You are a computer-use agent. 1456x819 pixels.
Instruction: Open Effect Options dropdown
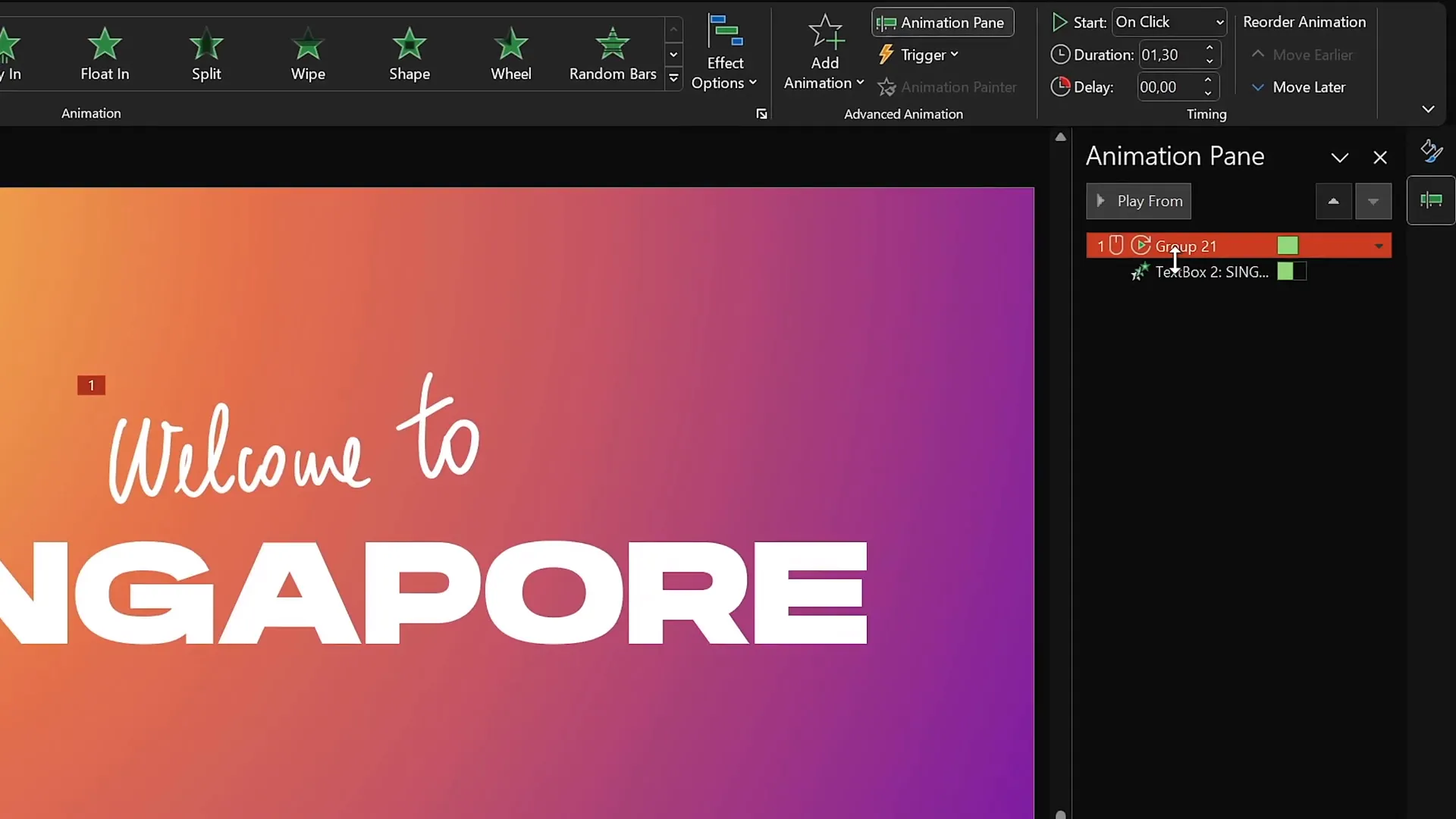point(724,73)
